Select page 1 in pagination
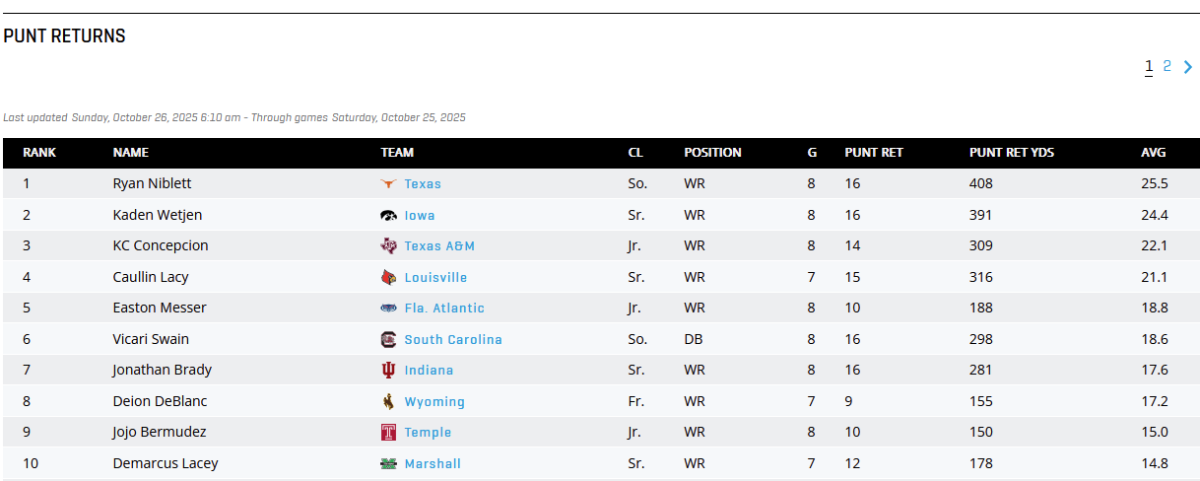This screenshot has width=1200, height=481. click(x=1149, y=66)
